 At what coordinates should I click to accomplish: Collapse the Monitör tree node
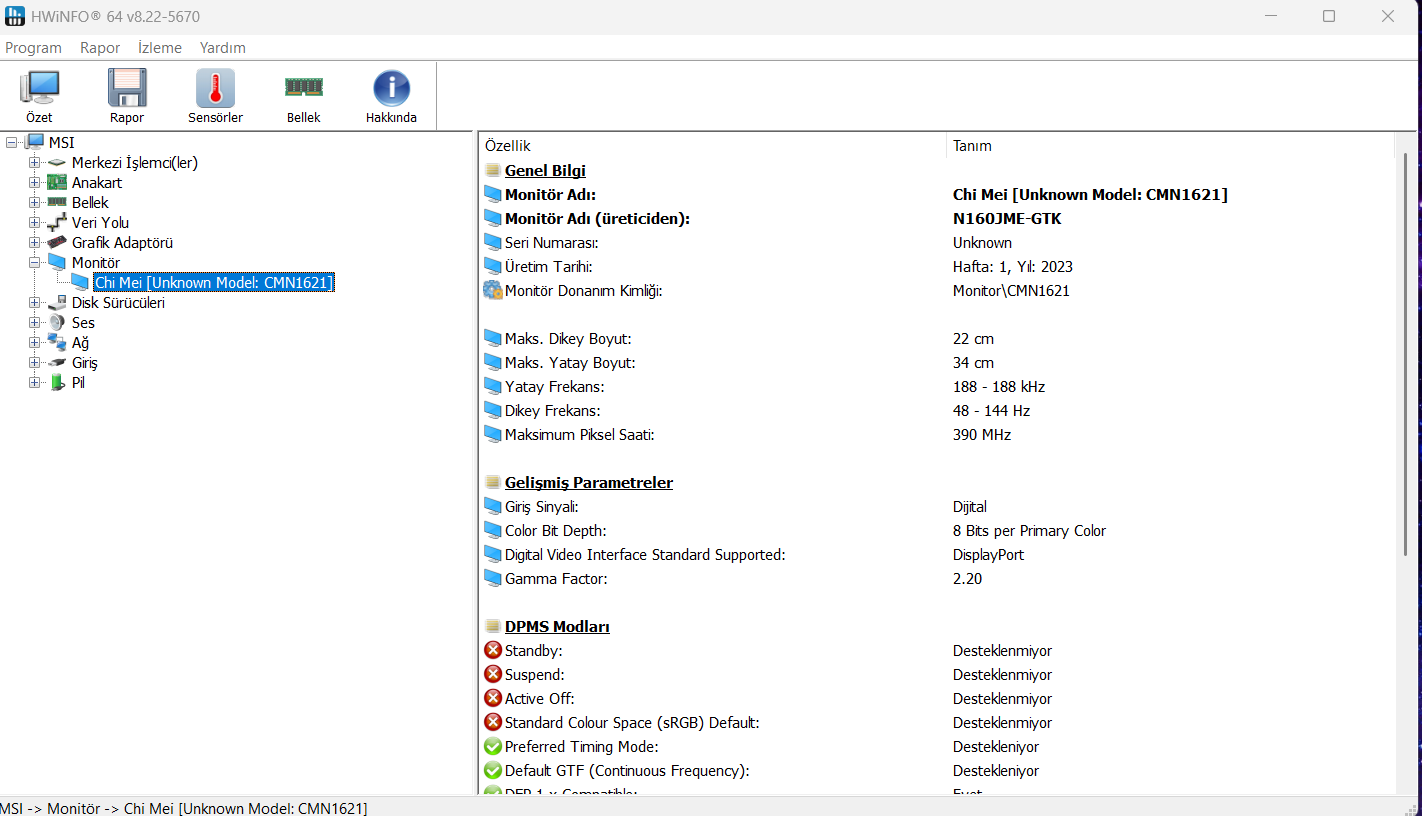tap(34, 263)
